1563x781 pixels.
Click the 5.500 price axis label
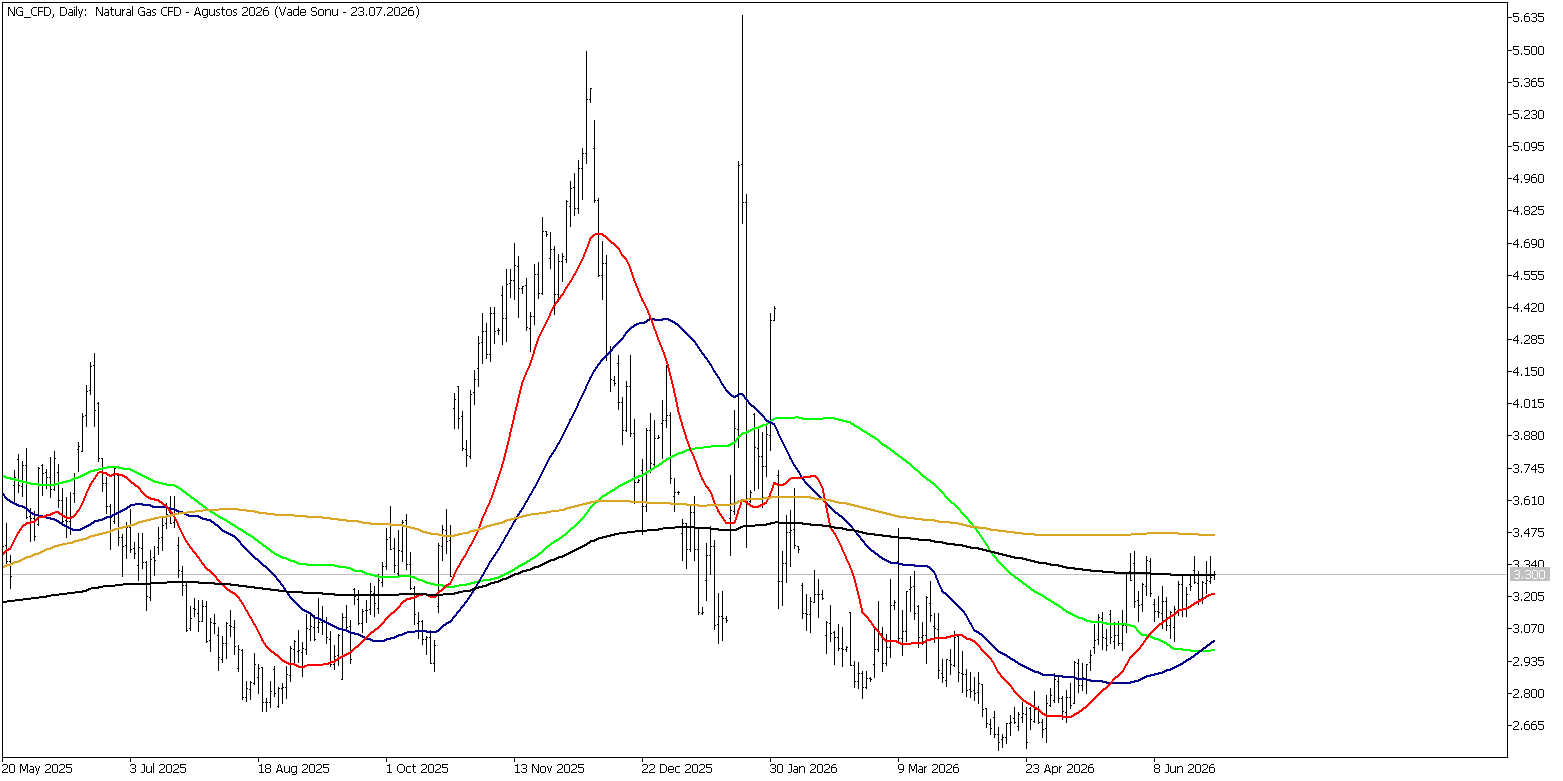click(1530, 50)
